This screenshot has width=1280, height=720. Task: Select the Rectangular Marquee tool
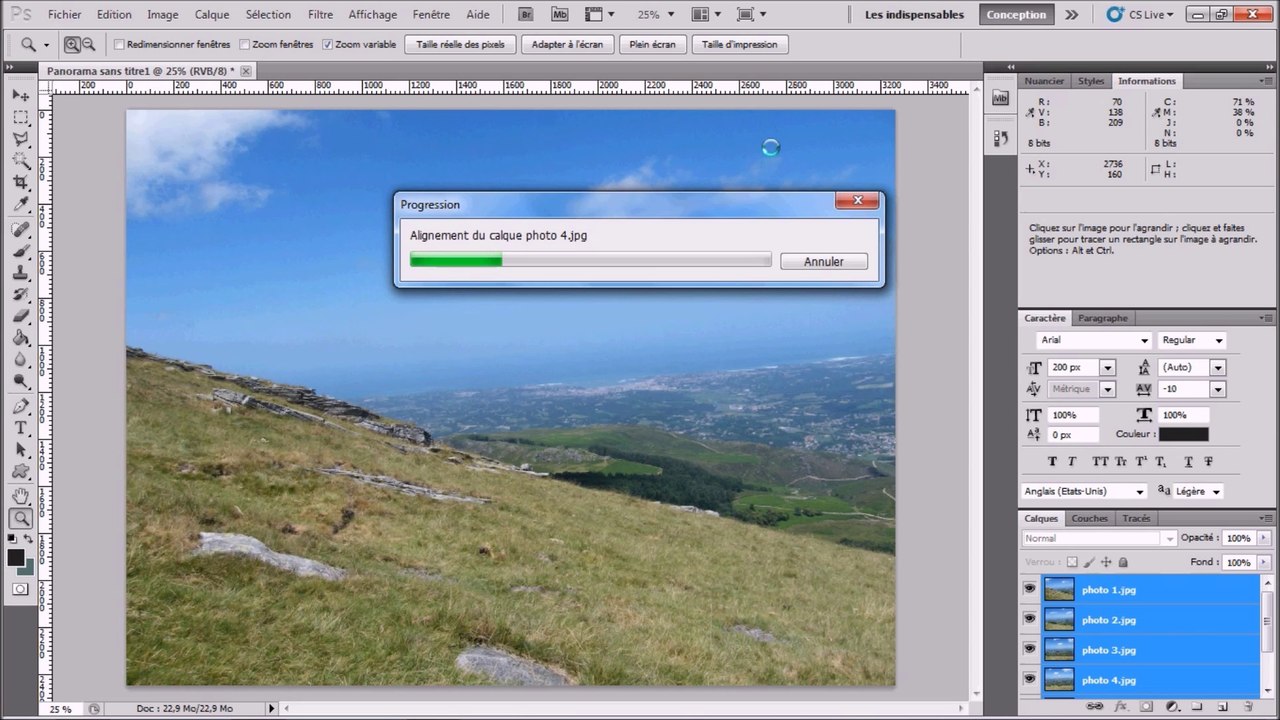click(x=20, y=117)
